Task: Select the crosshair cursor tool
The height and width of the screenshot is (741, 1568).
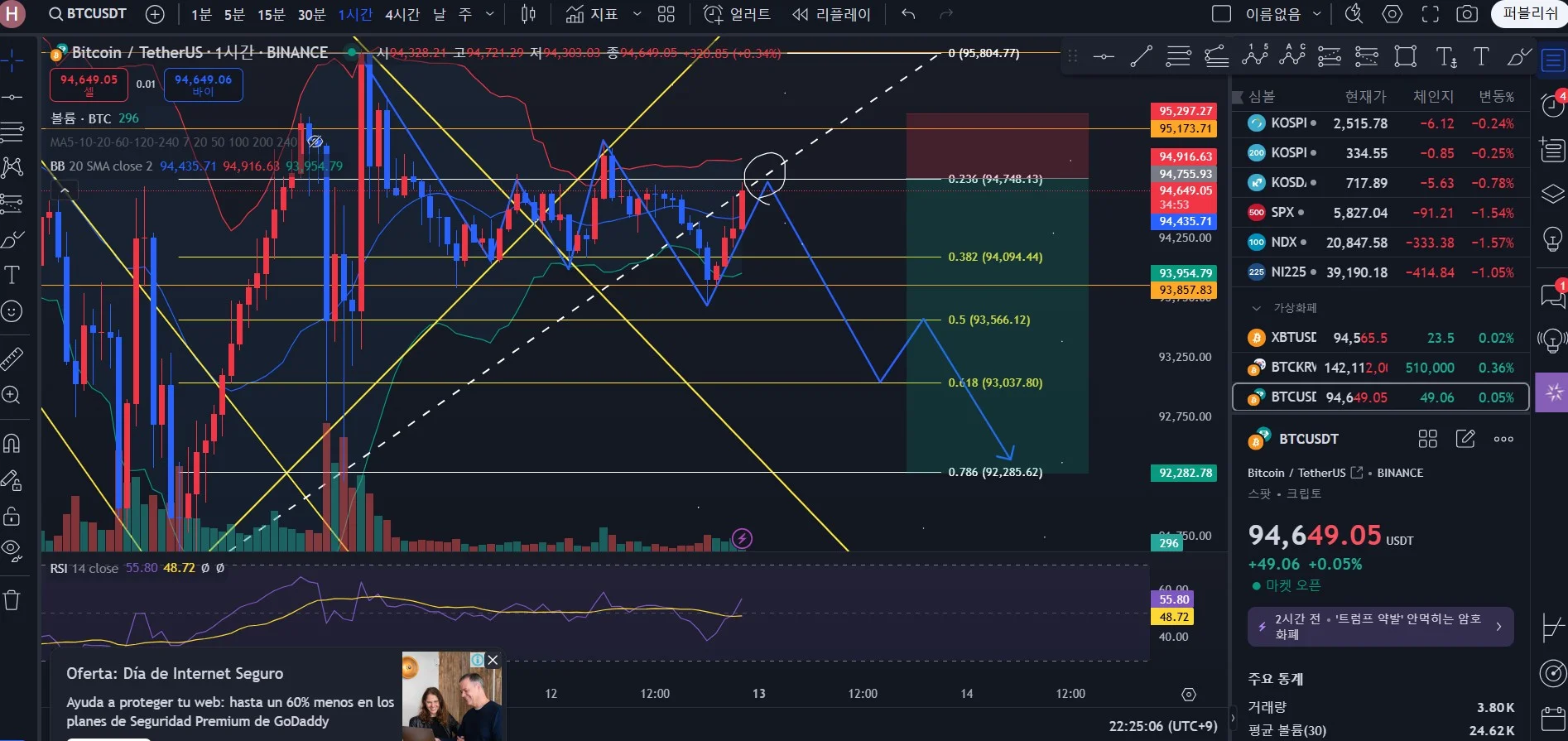Action: click(x=12, y=60)
